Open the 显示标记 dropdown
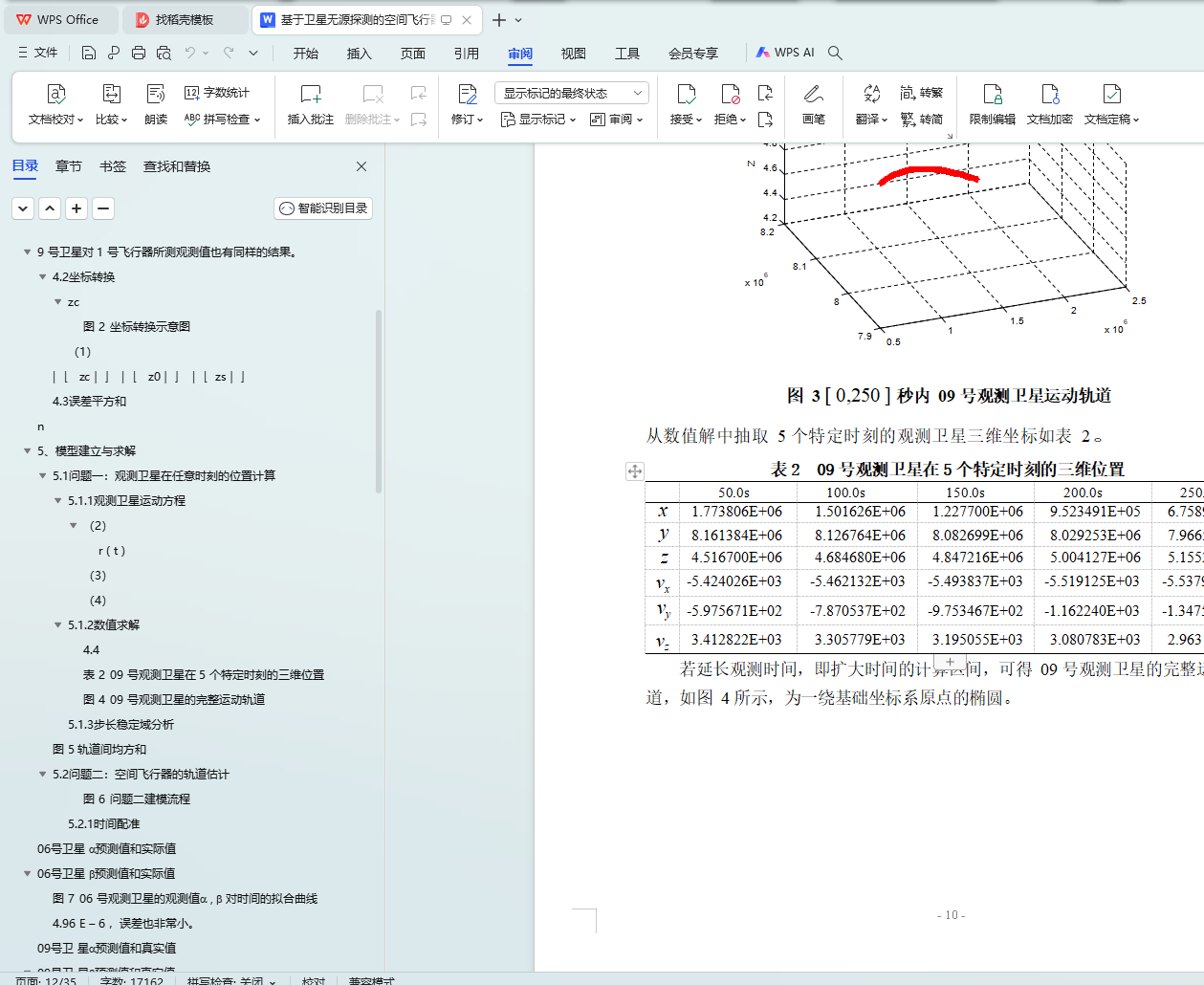Screen dimensions: 1204x985 pos(538,120)
